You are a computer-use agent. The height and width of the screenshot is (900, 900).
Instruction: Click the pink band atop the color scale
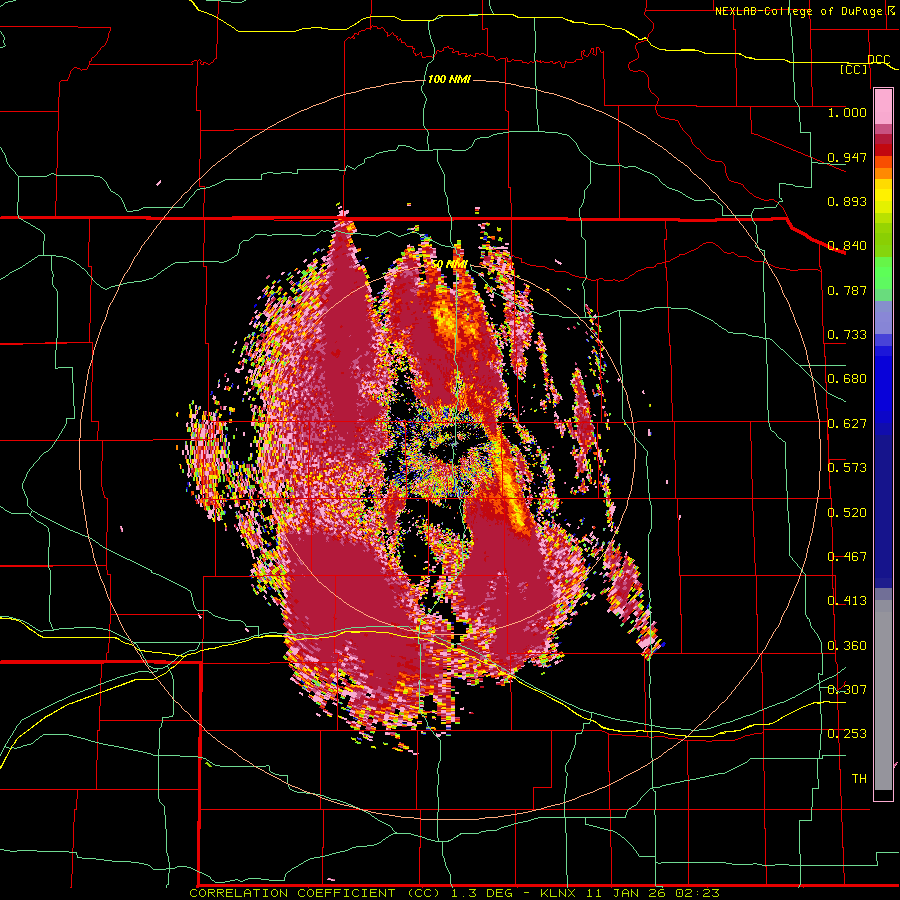tap(883, 106)
